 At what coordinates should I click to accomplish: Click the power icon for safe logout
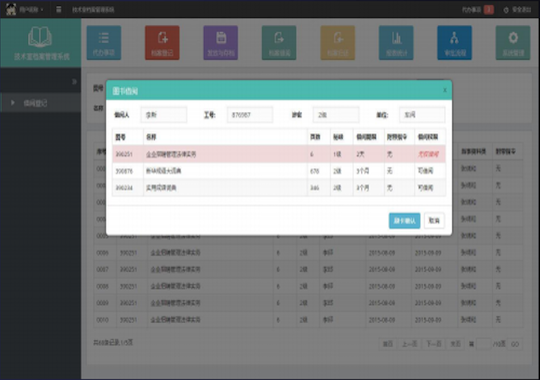click(506, 10)
